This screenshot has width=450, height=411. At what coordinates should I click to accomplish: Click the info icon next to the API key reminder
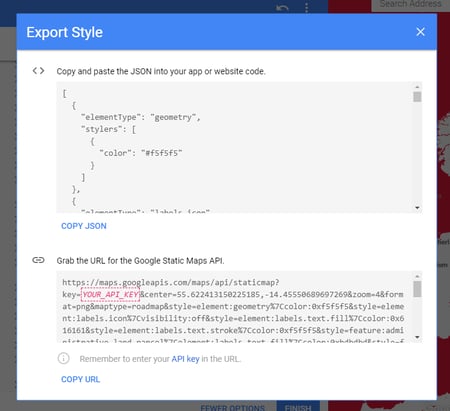click(x=64, y=359)
